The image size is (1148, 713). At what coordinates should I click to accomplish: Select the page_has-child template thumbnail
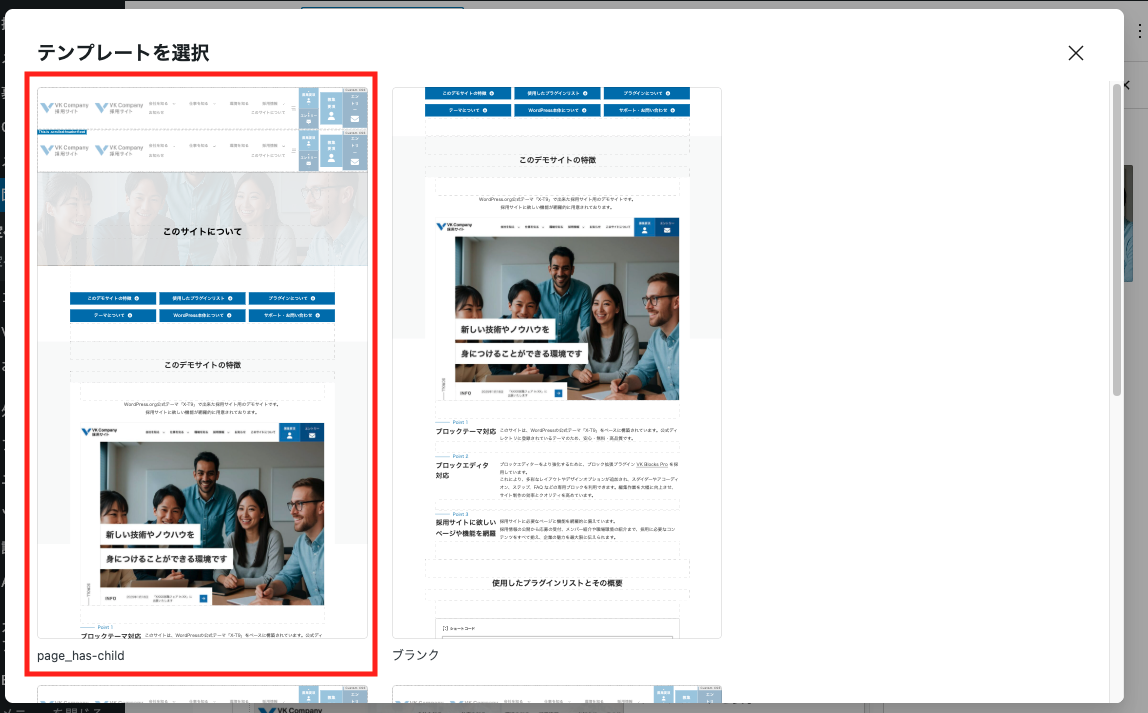pyautogui.click(x=202, y=362)
